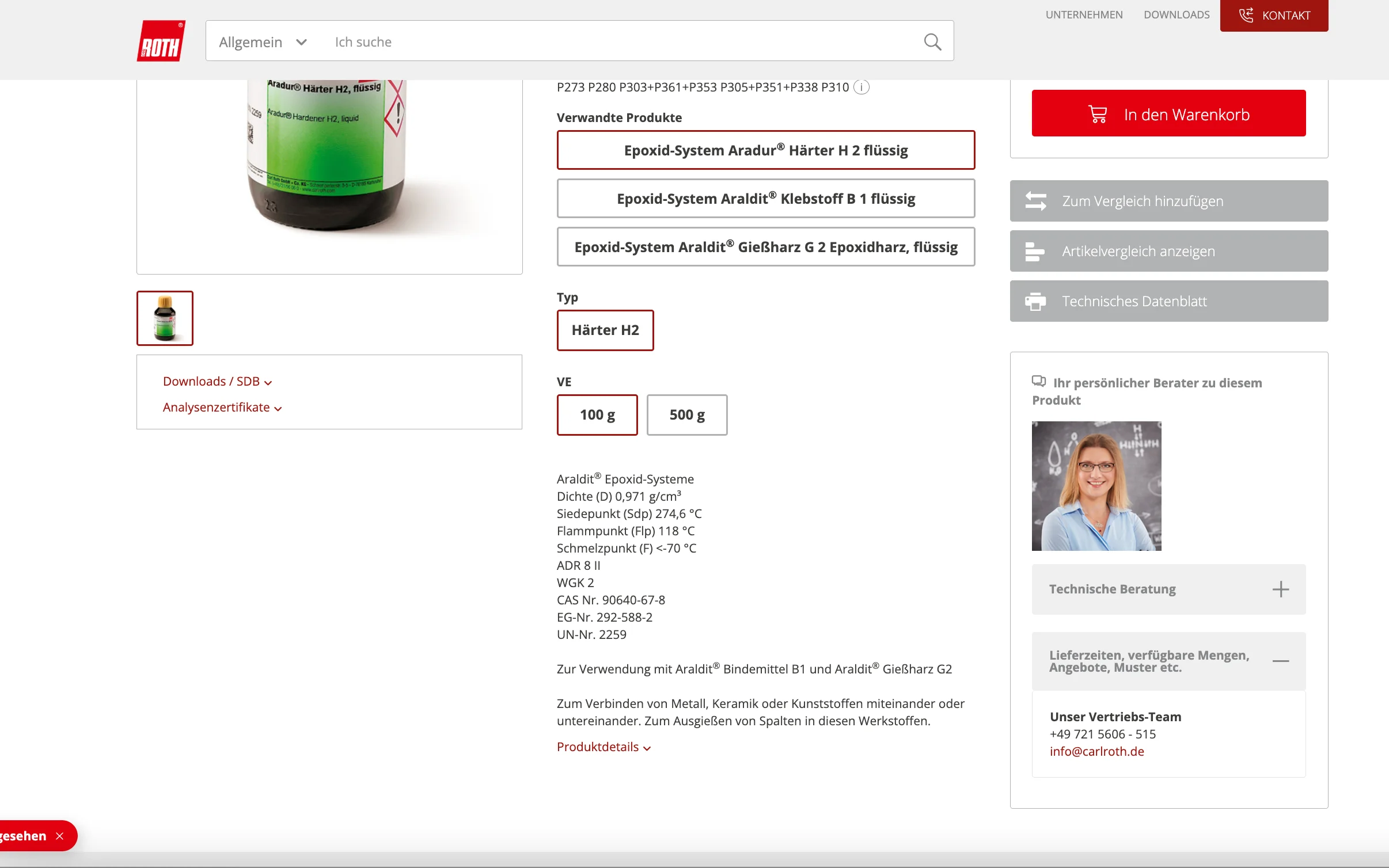This screenshot has height=868, width=1389.
Task: Click Zum Vergleich hinzufügen
Action: 1169,201
